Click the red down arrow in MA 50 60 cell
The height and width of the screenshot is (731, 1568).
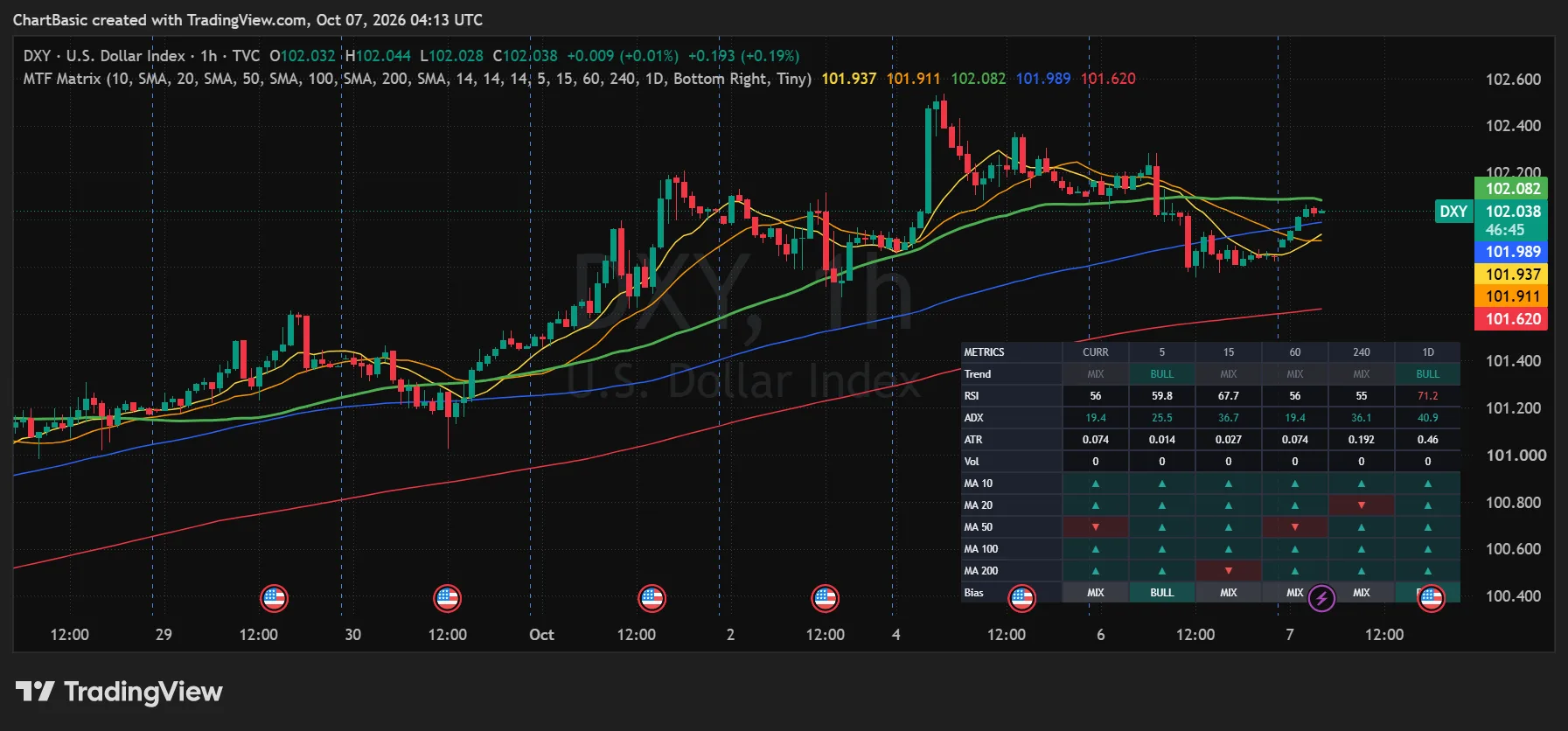coord(1295,527)
